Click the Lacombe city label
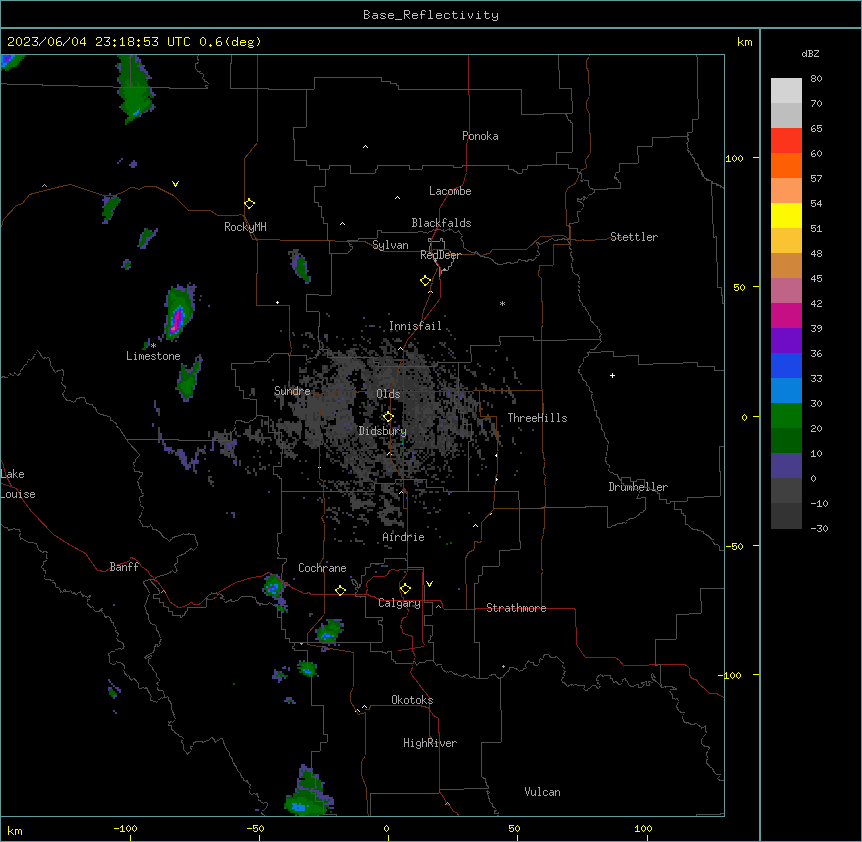The width and height of the screenshot is (862, 842). click(x=450, y=191)
